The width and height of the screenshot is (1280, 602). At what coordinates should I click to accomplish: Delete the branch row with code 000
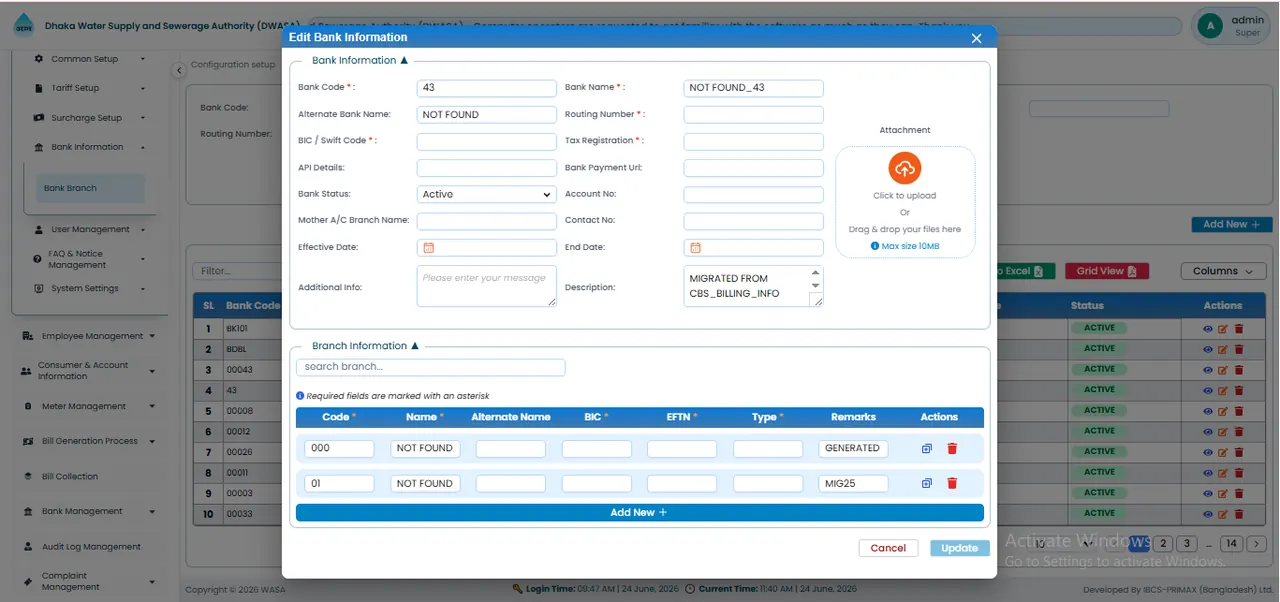tap(952, 448)
